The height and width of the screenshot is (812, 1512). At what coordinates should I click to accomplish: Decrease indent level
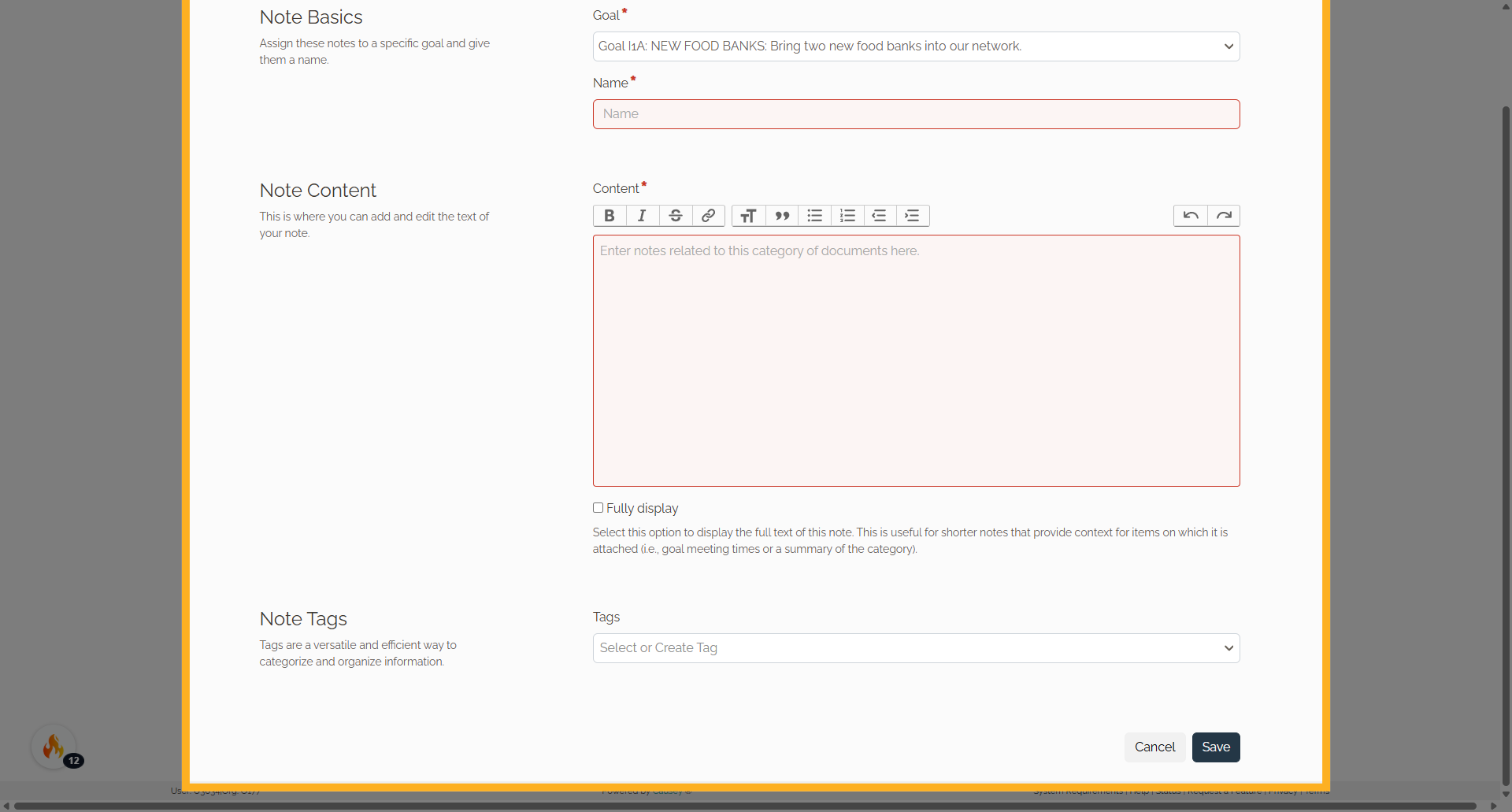click(x=880, y=216)
